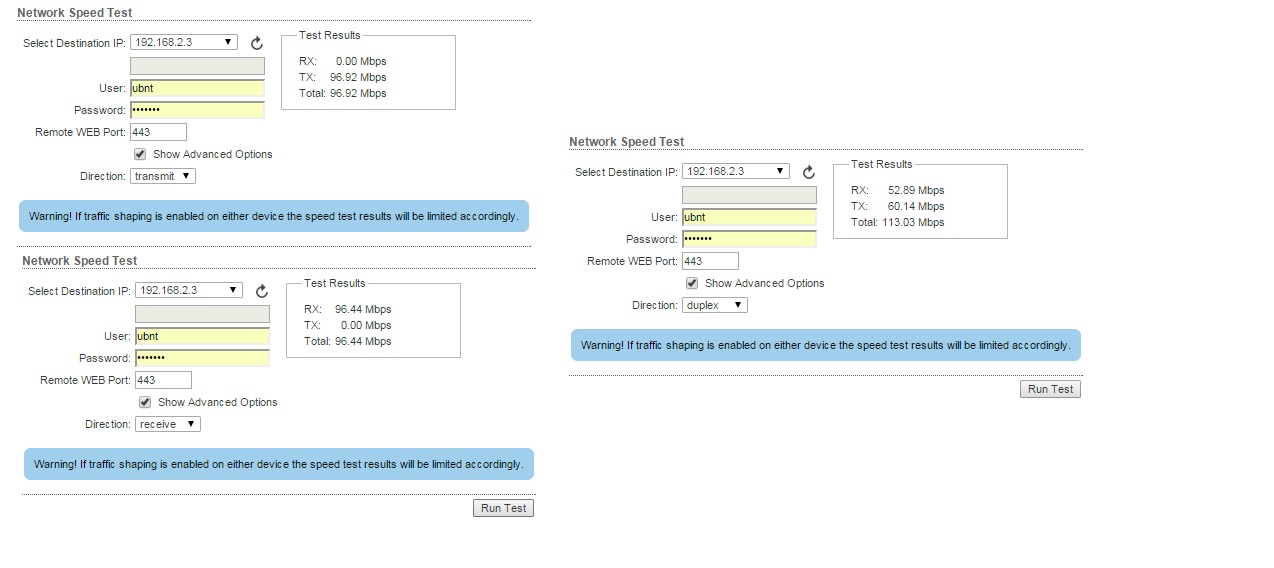Image resolution: width=1274 pixels, height=568 pixels.
Task: Click refresh icon in the receive test panel
Action: pos(261,291)
